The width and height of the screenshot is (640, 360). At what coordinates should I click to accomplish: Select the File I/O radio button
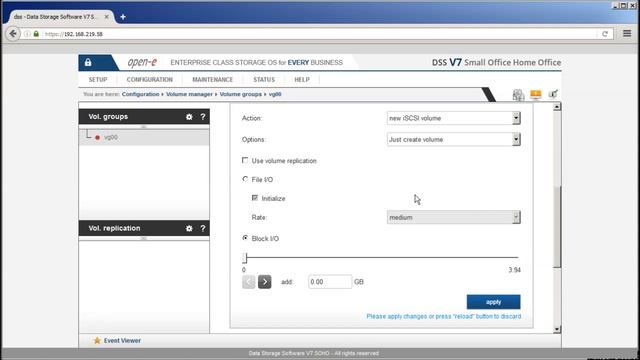coord(245,179)
